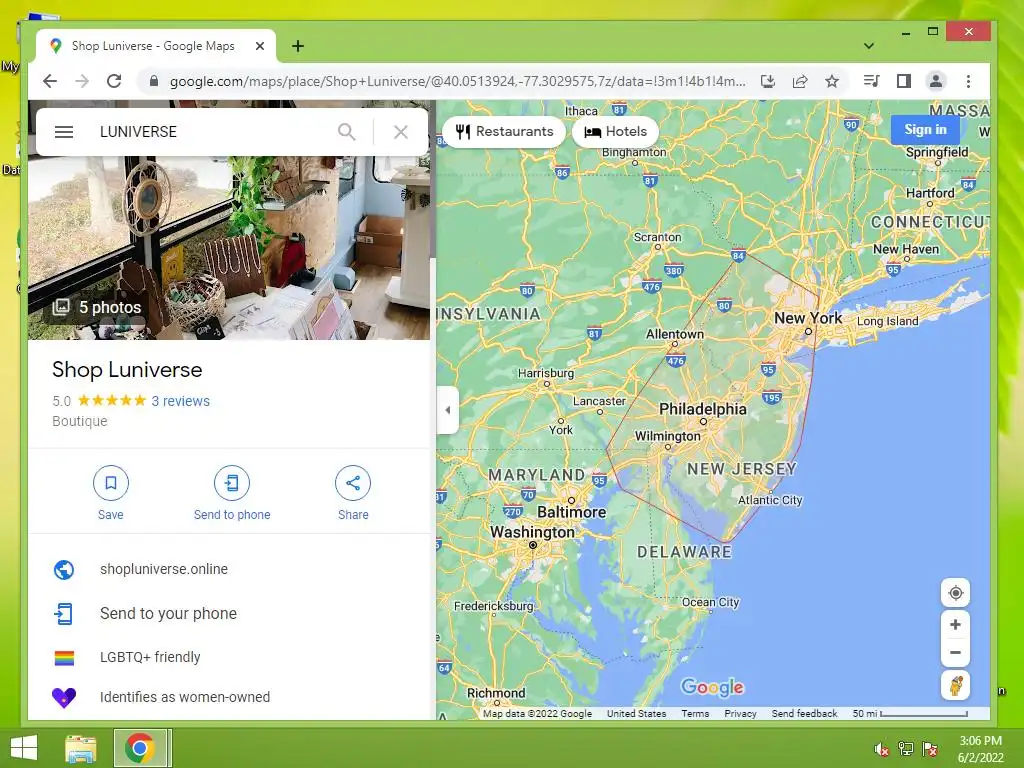Click the Street View pegman icon
Screen dimensions: 1024x768
coord(955,686)
